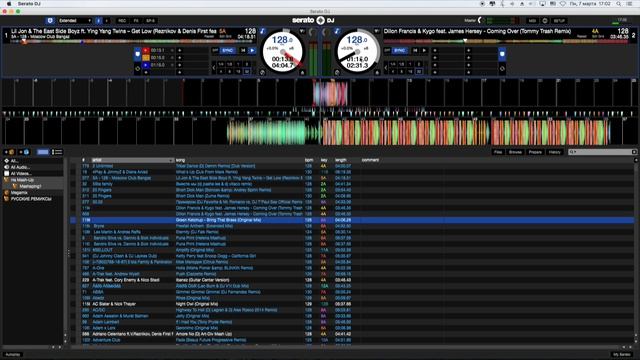Image resolution: width=640 pixels, height=360 pixels.
Task: Click the MIDI button
Action: 532,21
